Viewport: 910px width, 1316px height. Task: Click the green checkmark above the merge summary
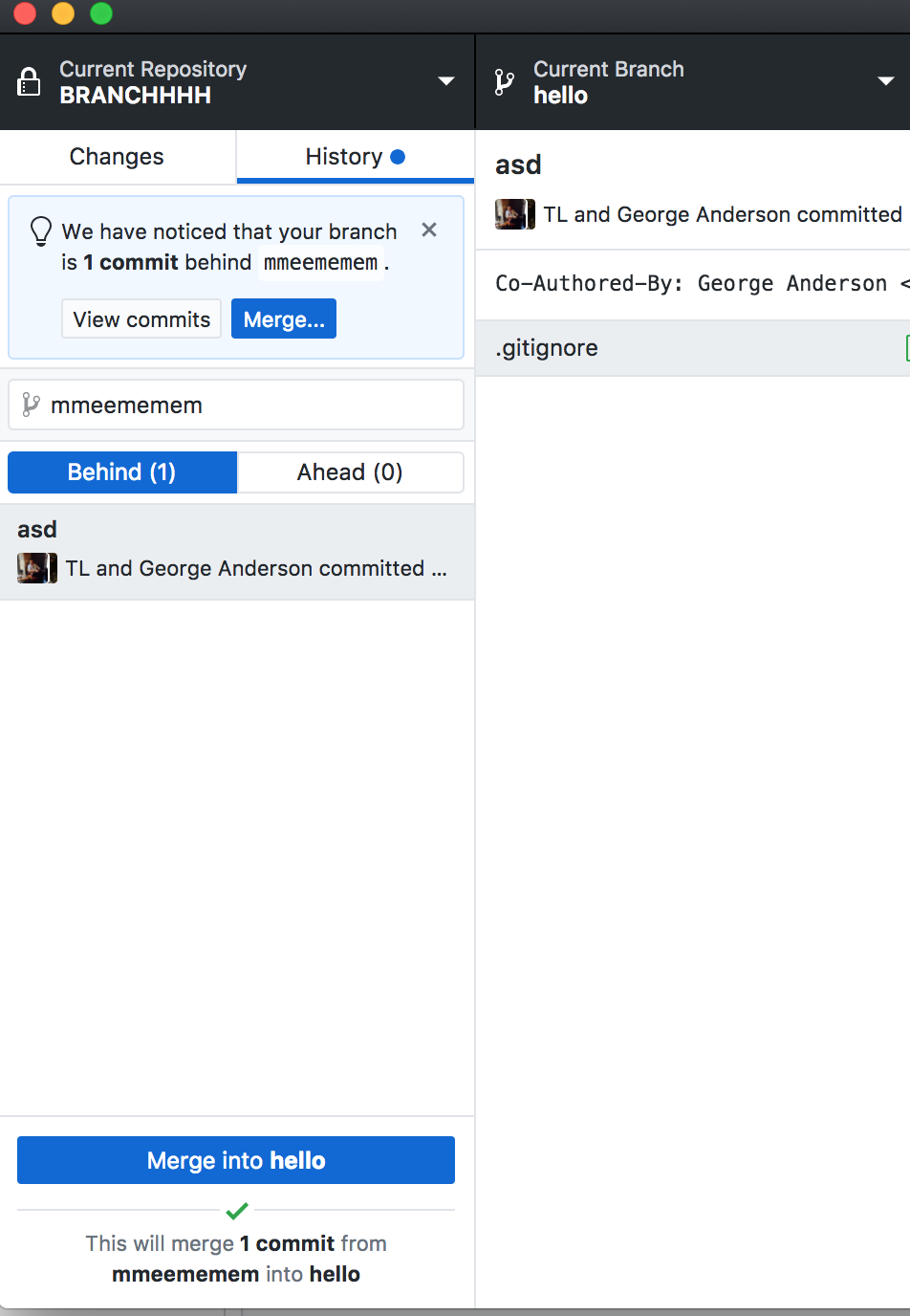point(236,1211)
